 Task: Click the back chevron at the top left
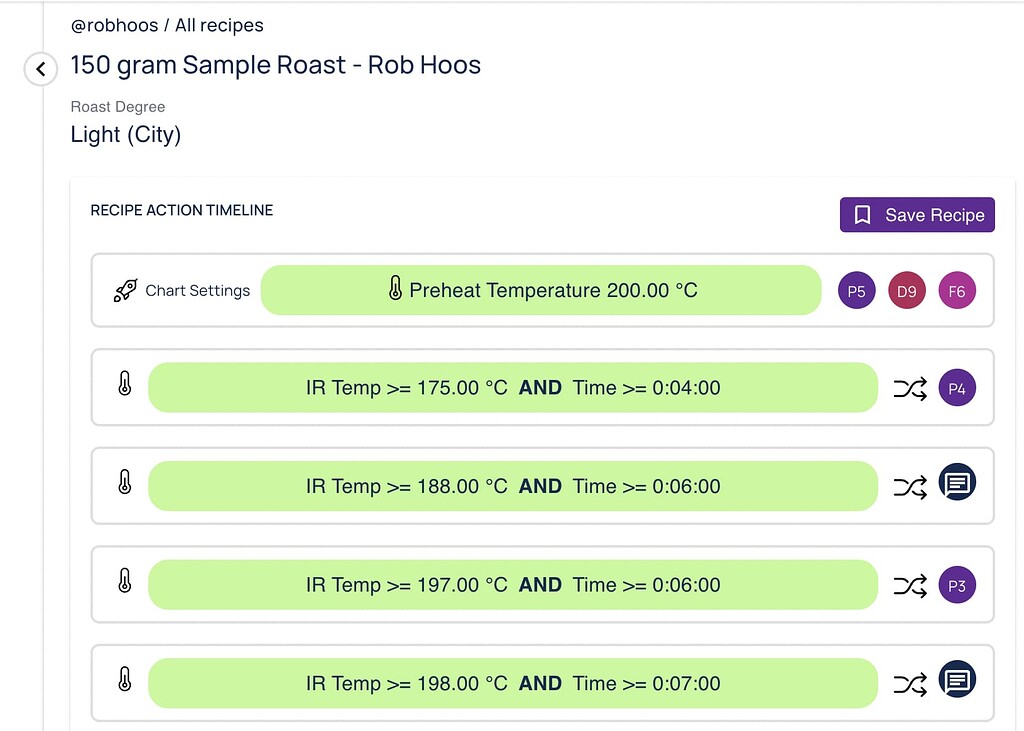(x=40, y=69)
